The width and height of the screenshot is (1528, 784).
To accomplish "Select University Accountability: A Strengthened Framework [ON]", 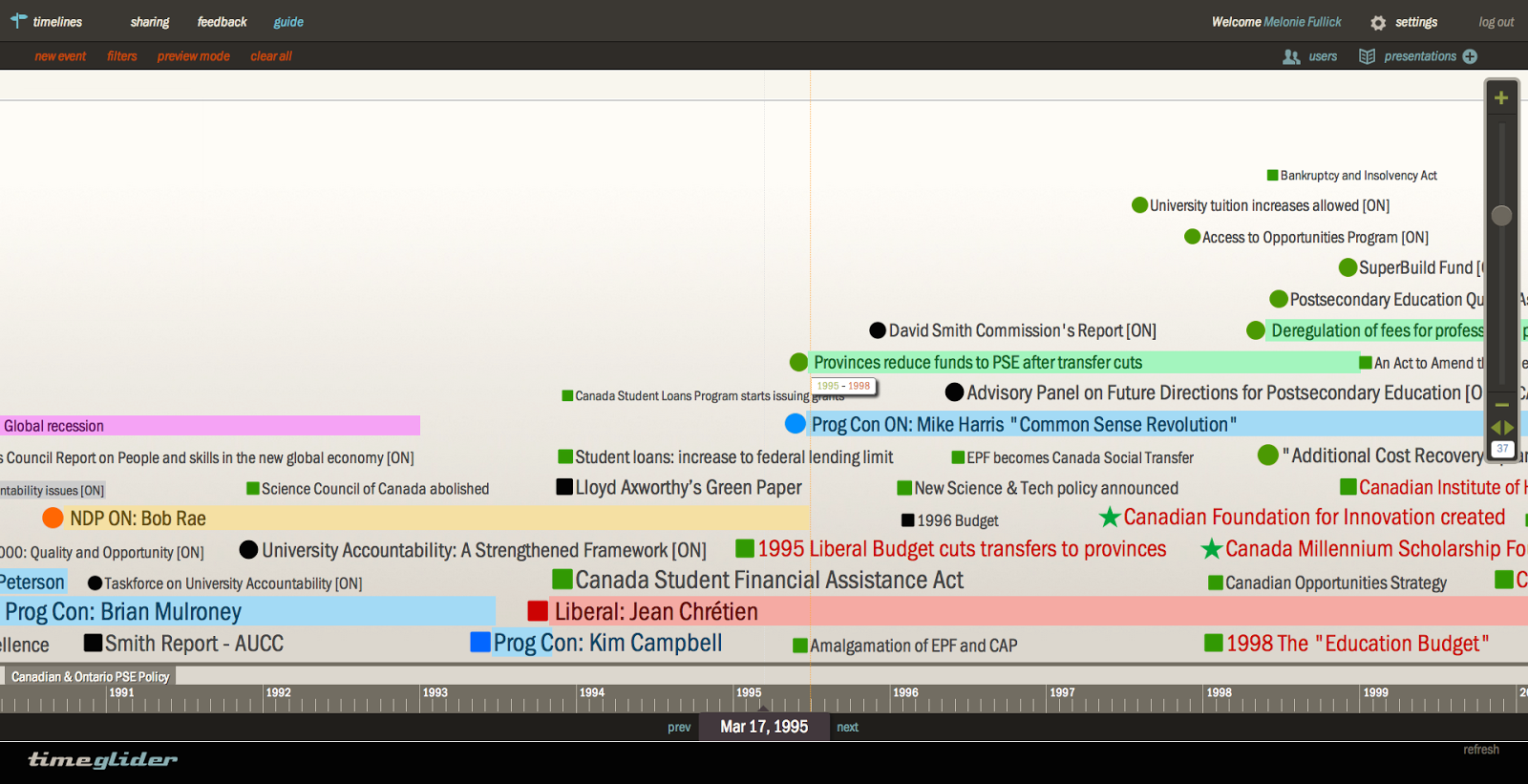I will pyautogui.click(x=484, y=550).
